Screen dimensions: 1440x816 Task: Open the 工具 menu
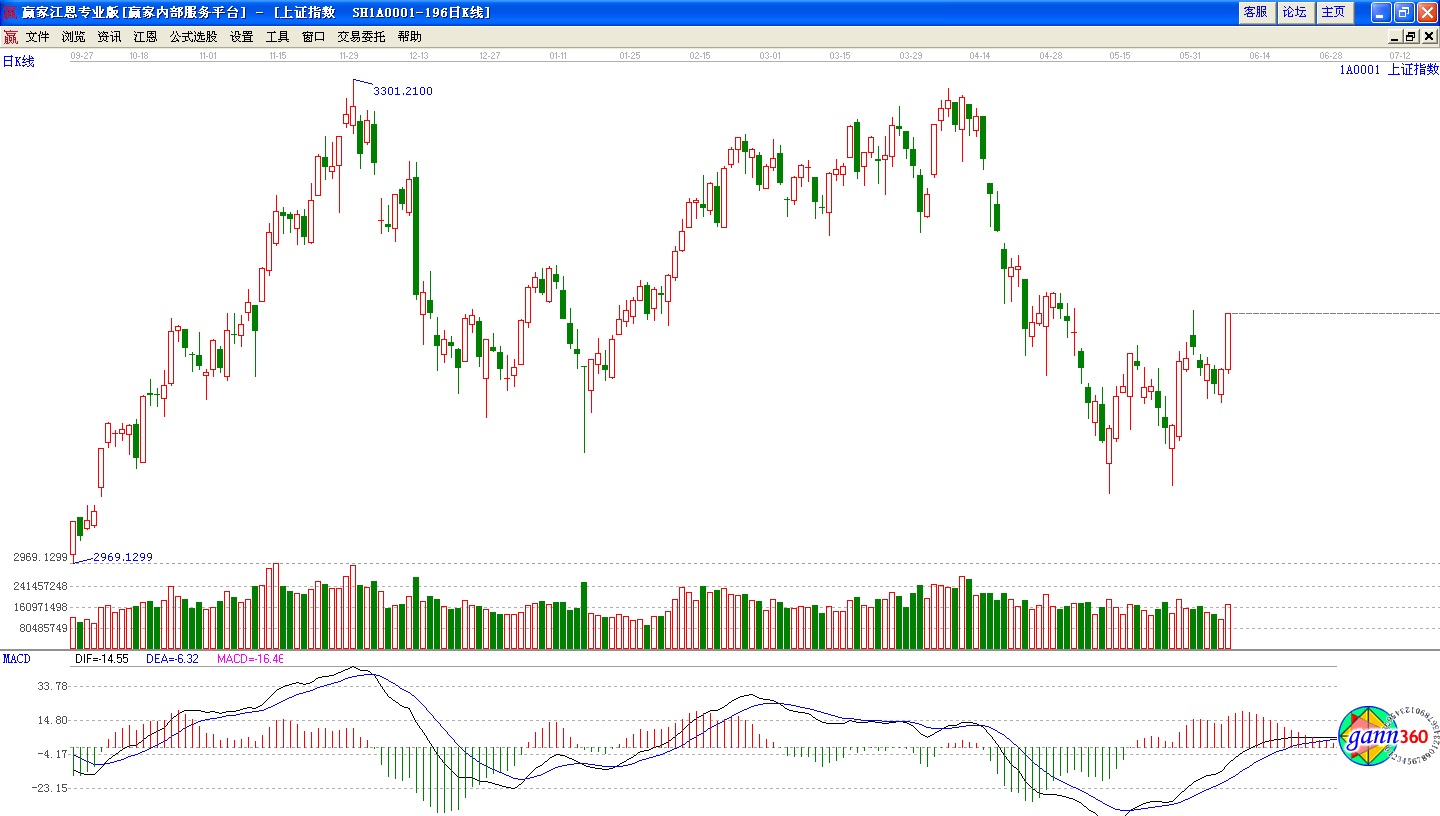(x=278, y=37)
